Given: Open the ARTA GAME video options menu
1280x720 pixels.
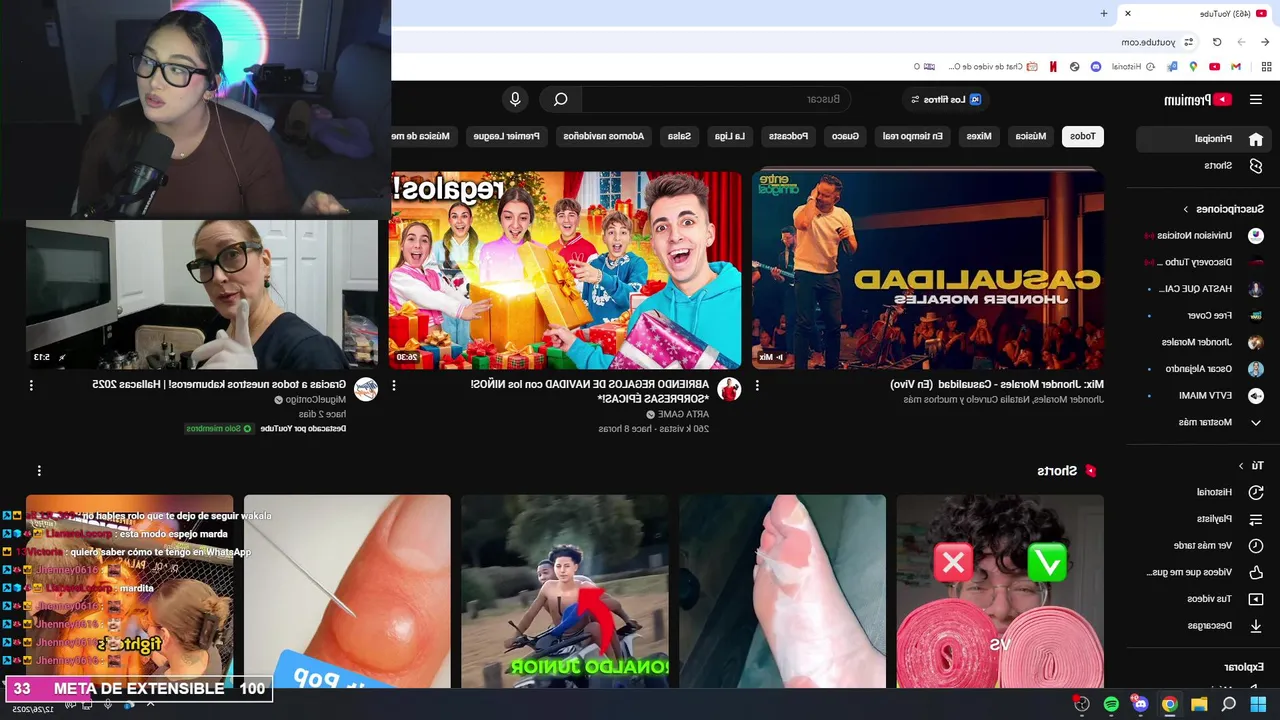Looking at the screenshot, I should tap(394, 385).
